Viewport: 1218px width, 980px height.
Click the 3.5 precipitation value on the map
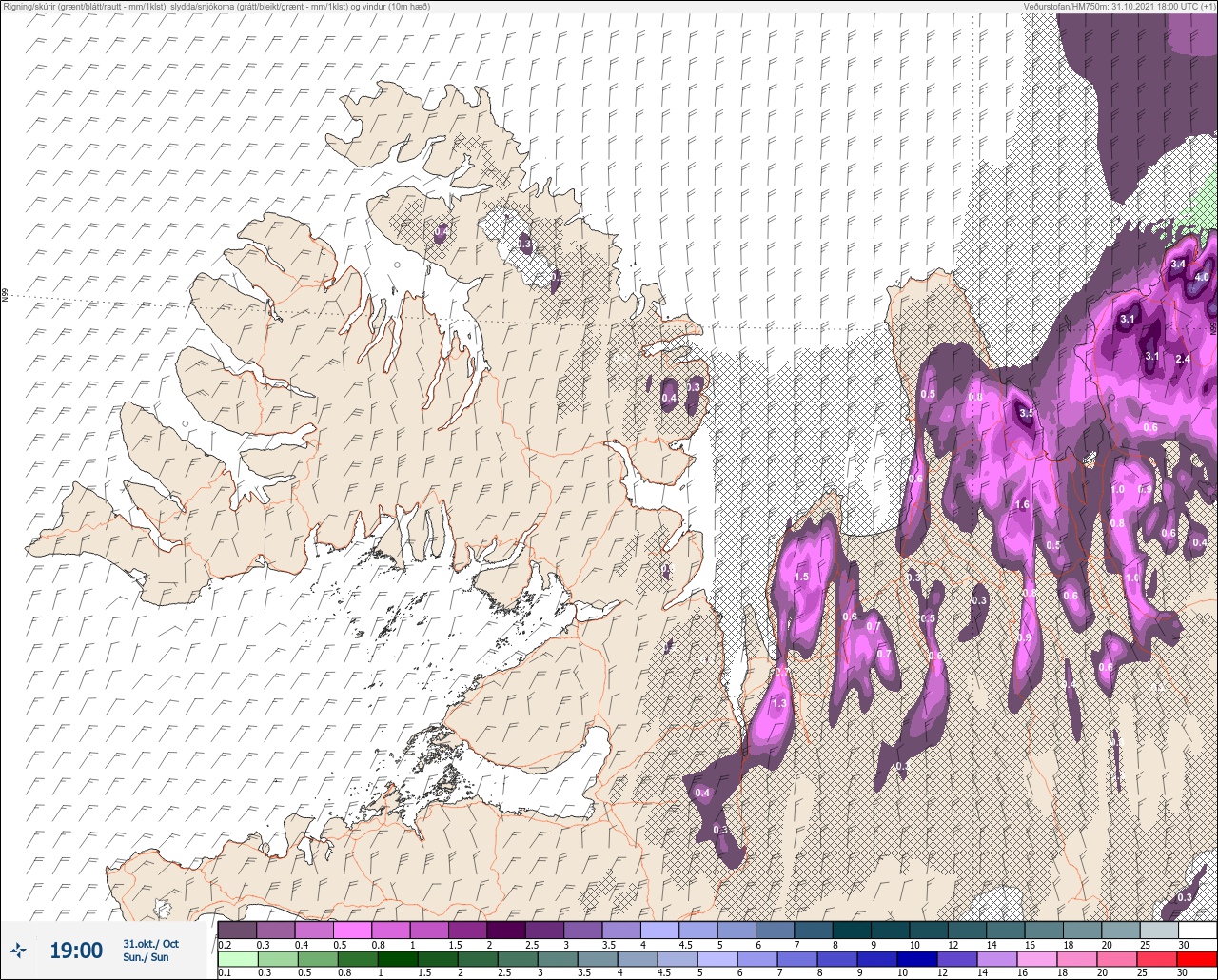1026,414
